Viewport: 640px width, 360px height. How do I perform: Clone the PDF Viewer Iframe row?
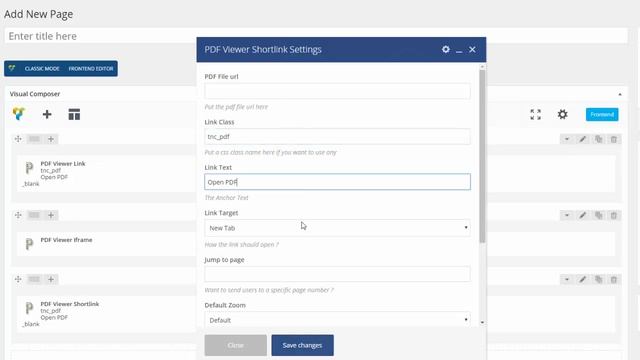(598, 215)
